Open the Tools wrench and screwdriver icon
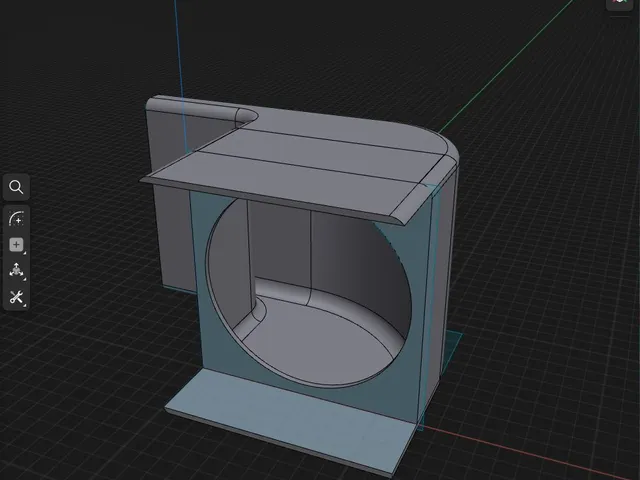Viewport: 640px width, 480px height. pyautogui.click(x=16, y=297)
